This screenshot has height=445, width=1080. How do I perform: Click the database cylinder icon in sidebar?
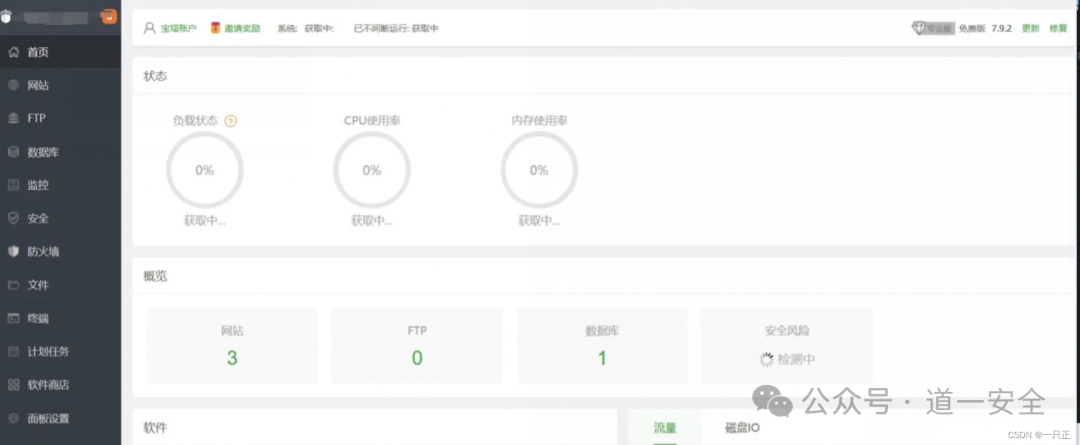pos(14,152)
